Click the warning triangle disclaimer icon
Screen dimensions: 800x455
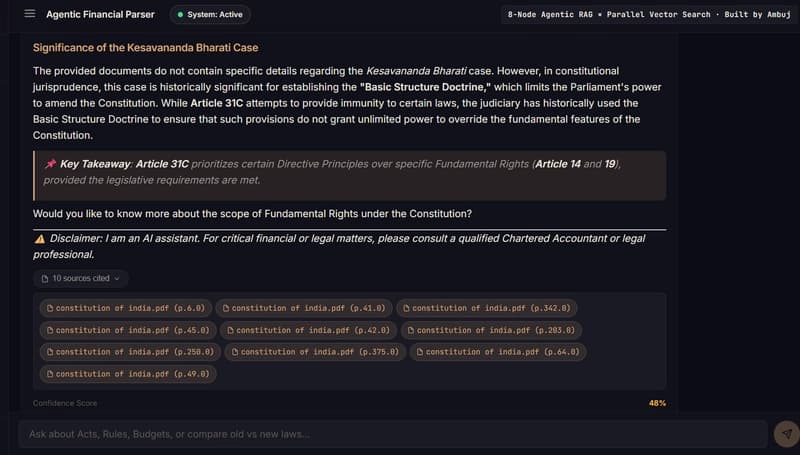point(40,239)
